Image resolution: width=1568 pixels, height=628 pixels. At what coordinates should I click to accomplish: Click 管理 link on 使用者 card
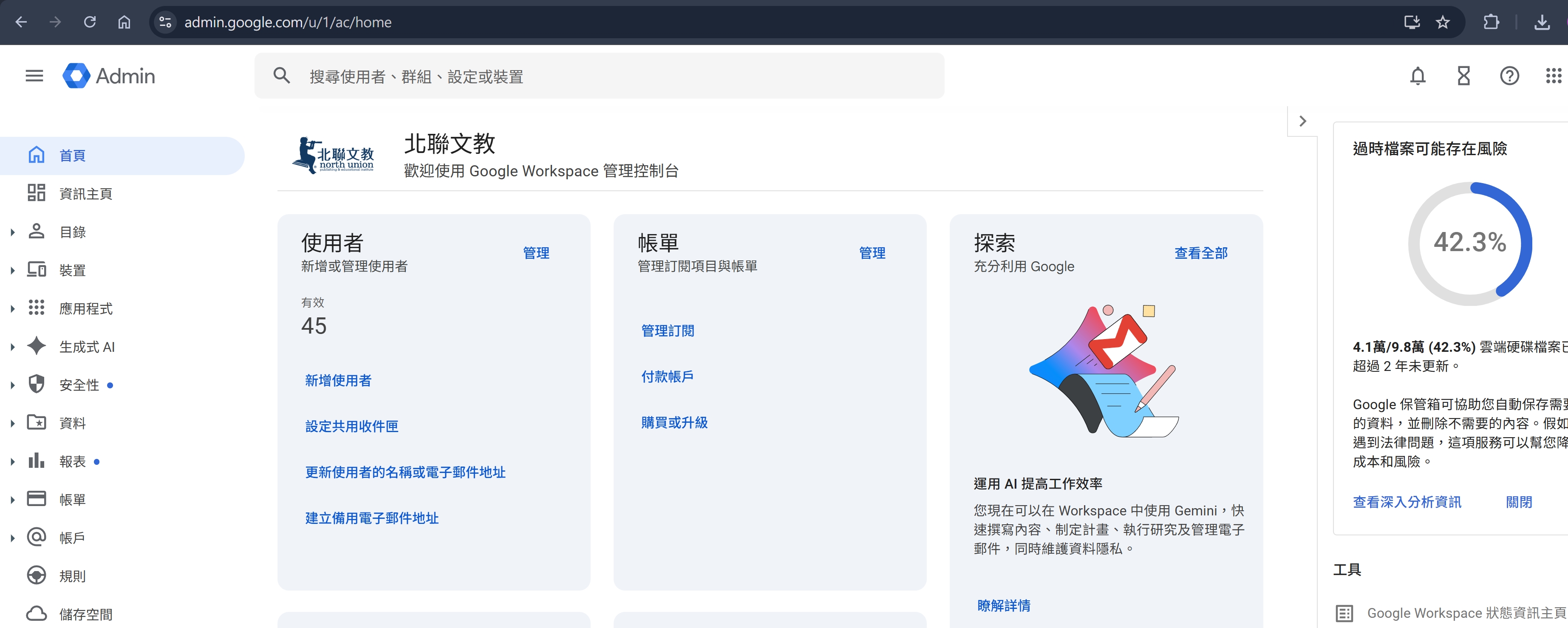536,253
